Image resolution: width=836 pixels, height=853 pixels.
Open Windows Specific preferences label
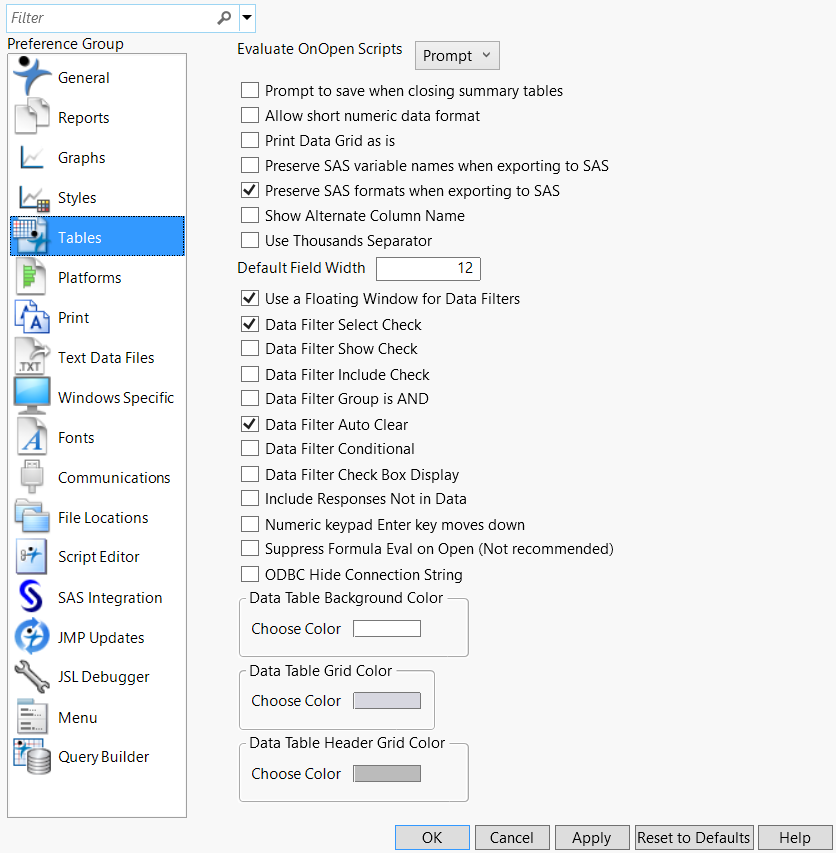[x=116, y=398]
